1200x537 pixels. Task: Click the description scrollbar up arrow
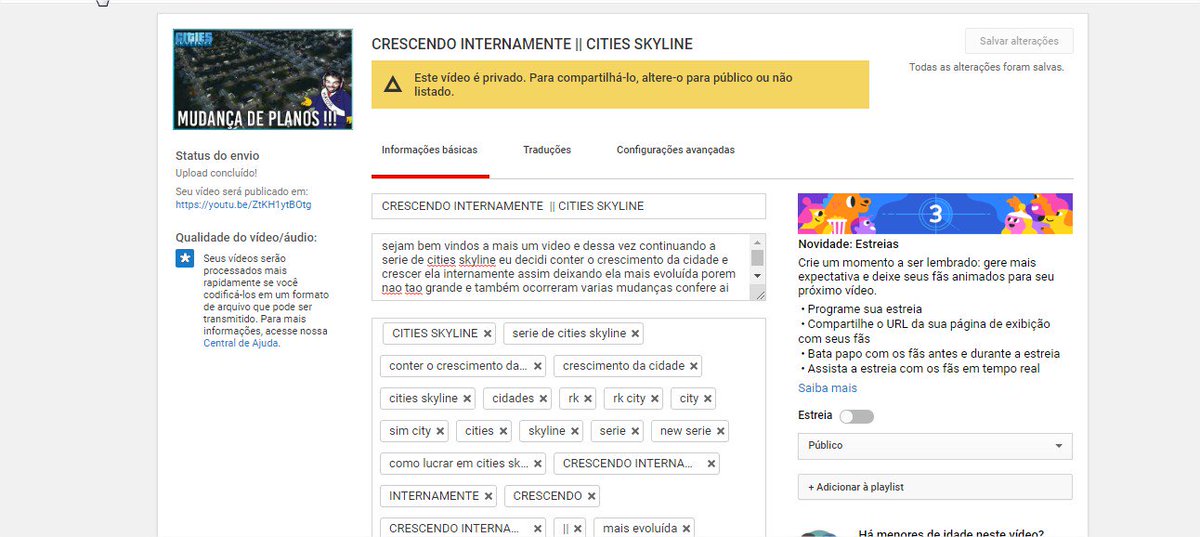point(758,241)
